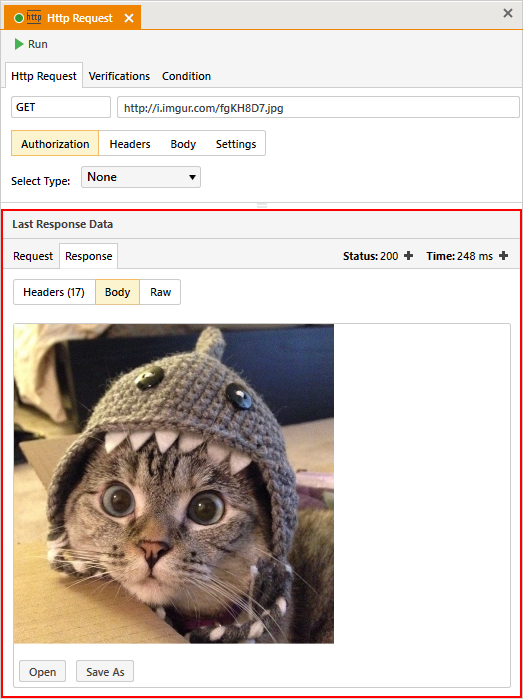Close the panel with the top-right X
Image resolution: width=523 pixels, height=699 pixels.
pos(508,13)
